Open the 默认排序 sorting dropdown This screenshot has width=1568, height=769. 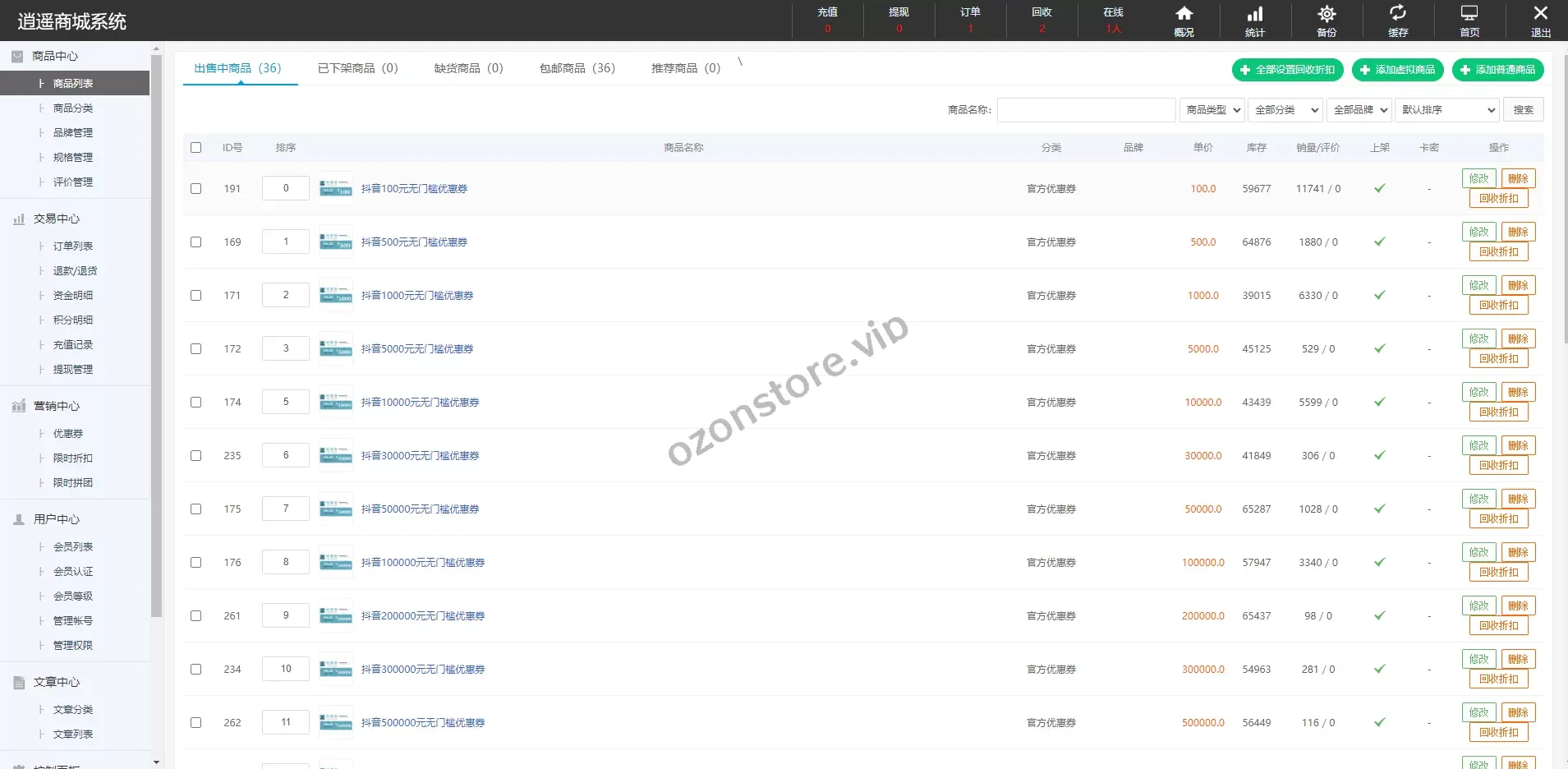[x=1447, y=110]
